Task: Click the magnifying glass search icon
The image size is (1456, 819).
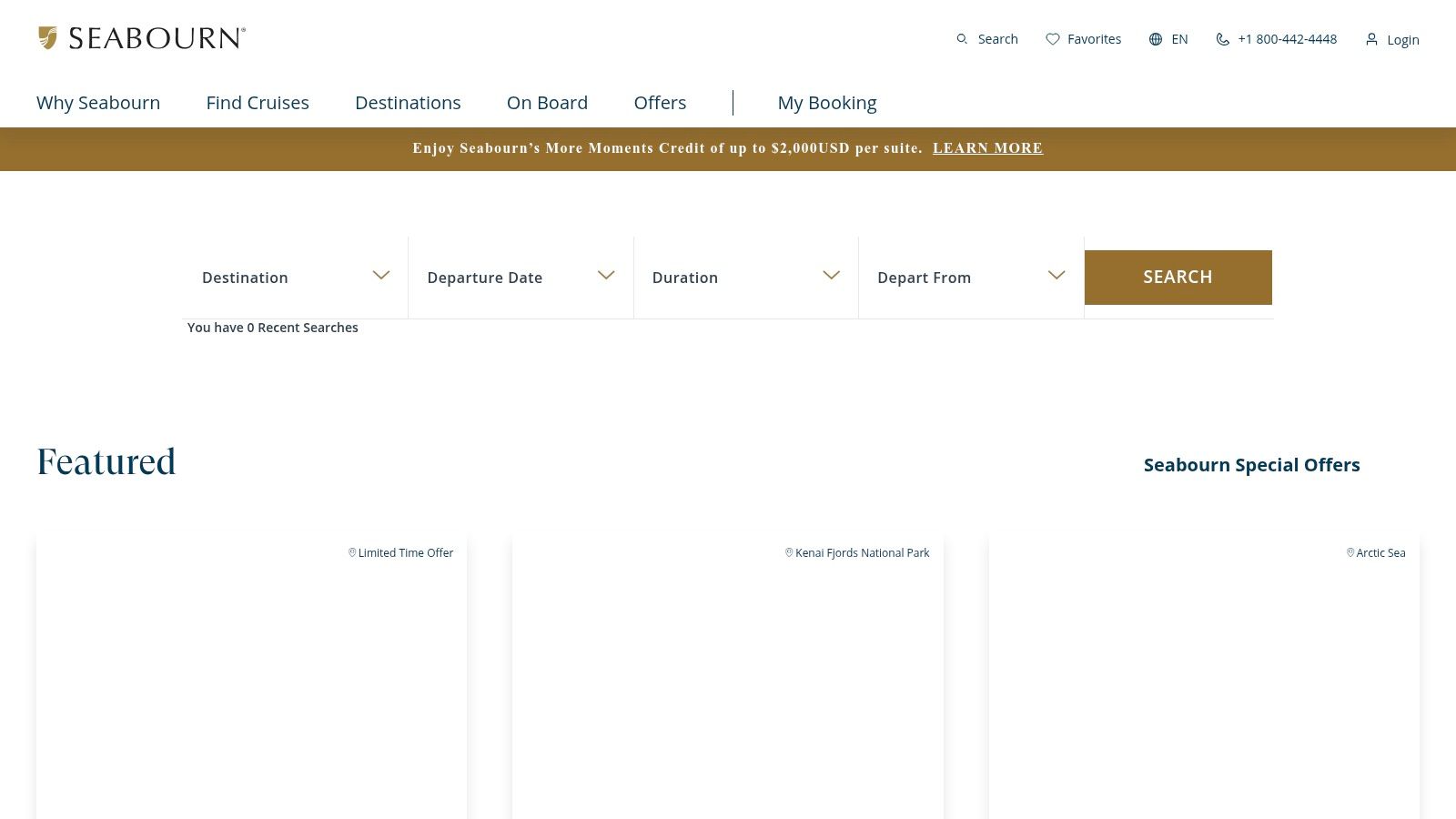Action: [x=962, y=39]
